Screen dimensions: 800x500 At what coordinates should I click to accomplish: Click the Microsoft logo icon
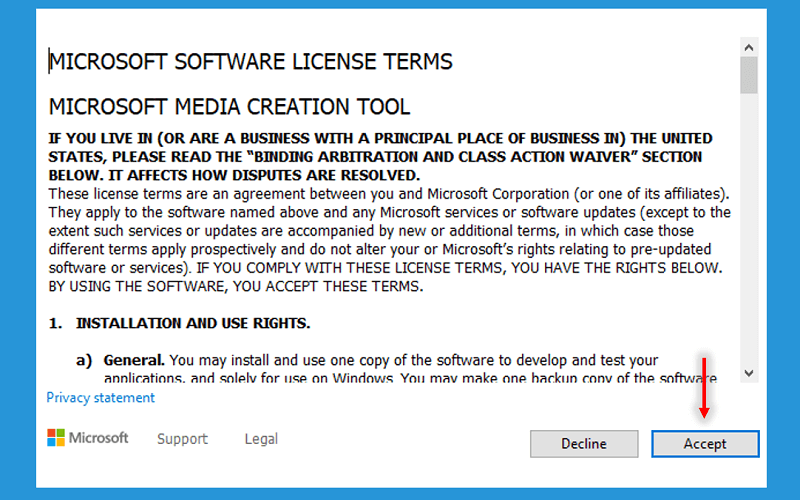coord(56,438)
